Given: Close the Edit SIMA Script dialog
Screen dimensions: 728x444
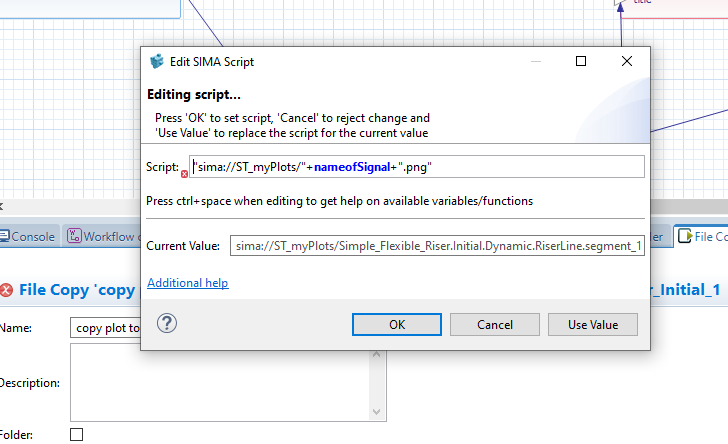Looking at the screenshot, I should 627,61.
